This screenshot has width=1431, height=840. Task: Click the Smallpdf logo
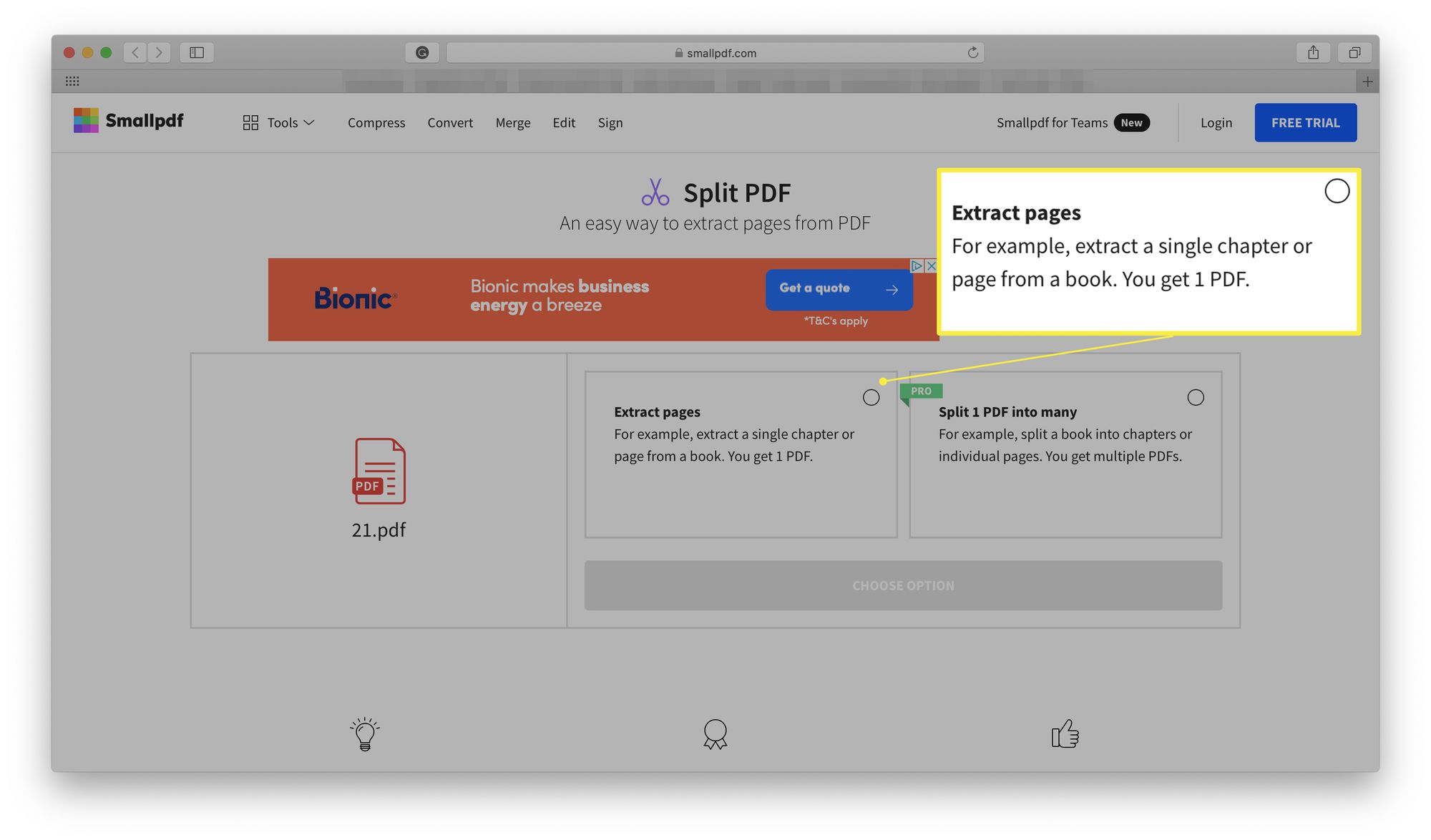click(129, 120)
